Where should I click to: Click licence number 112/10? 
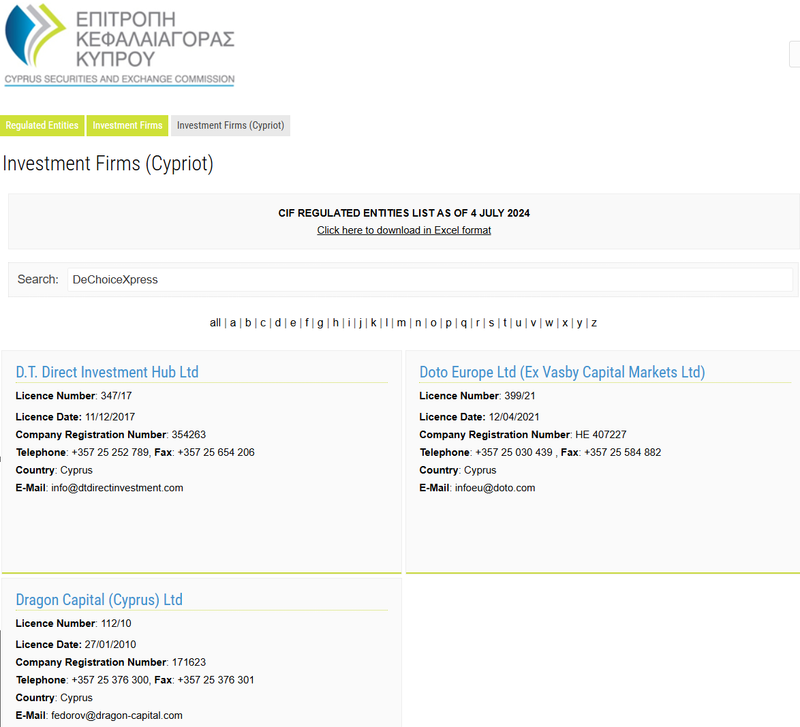pyautogui.click(x=116, y=623)
